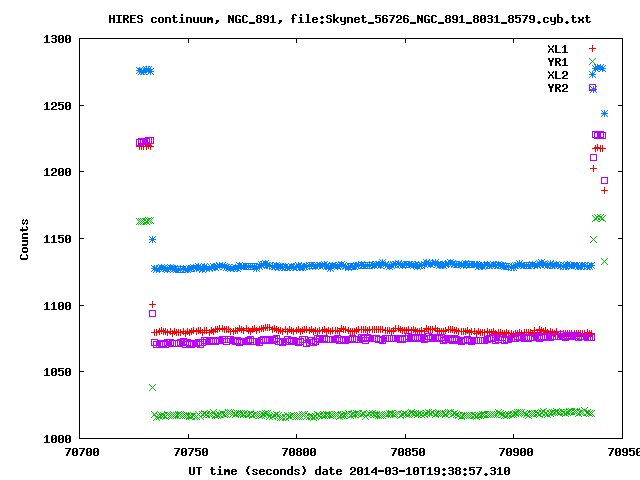The image size is (640, 480).
Task: Click the isolated magenta YR2 square near 1095
Action: coord(152,313)
